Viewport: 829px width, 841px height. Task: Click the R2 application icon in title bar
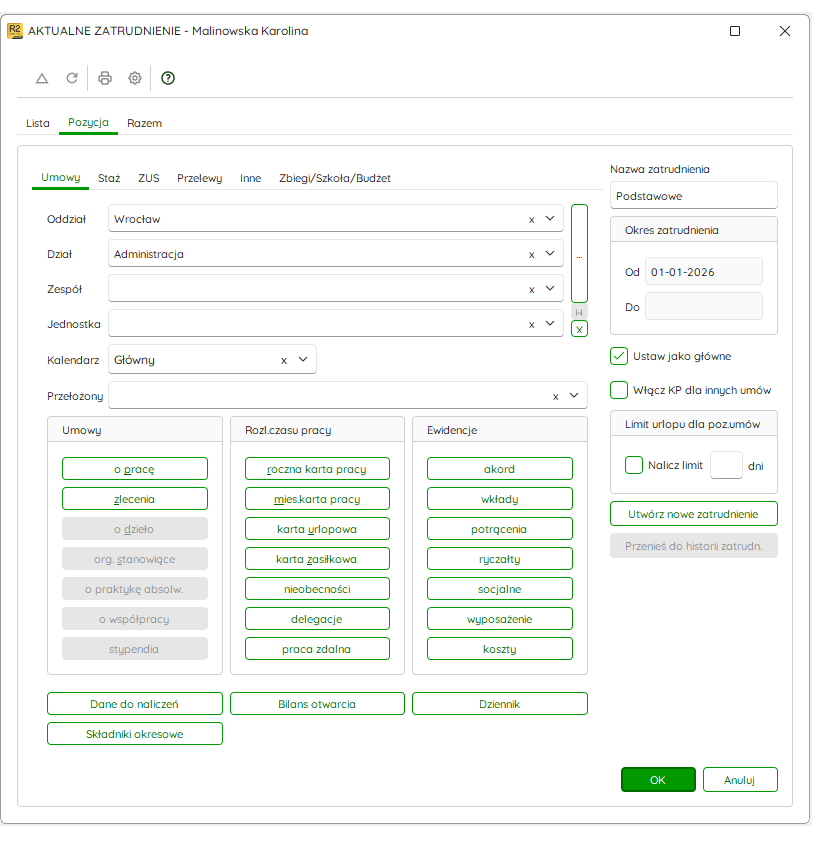coord(14,31)
